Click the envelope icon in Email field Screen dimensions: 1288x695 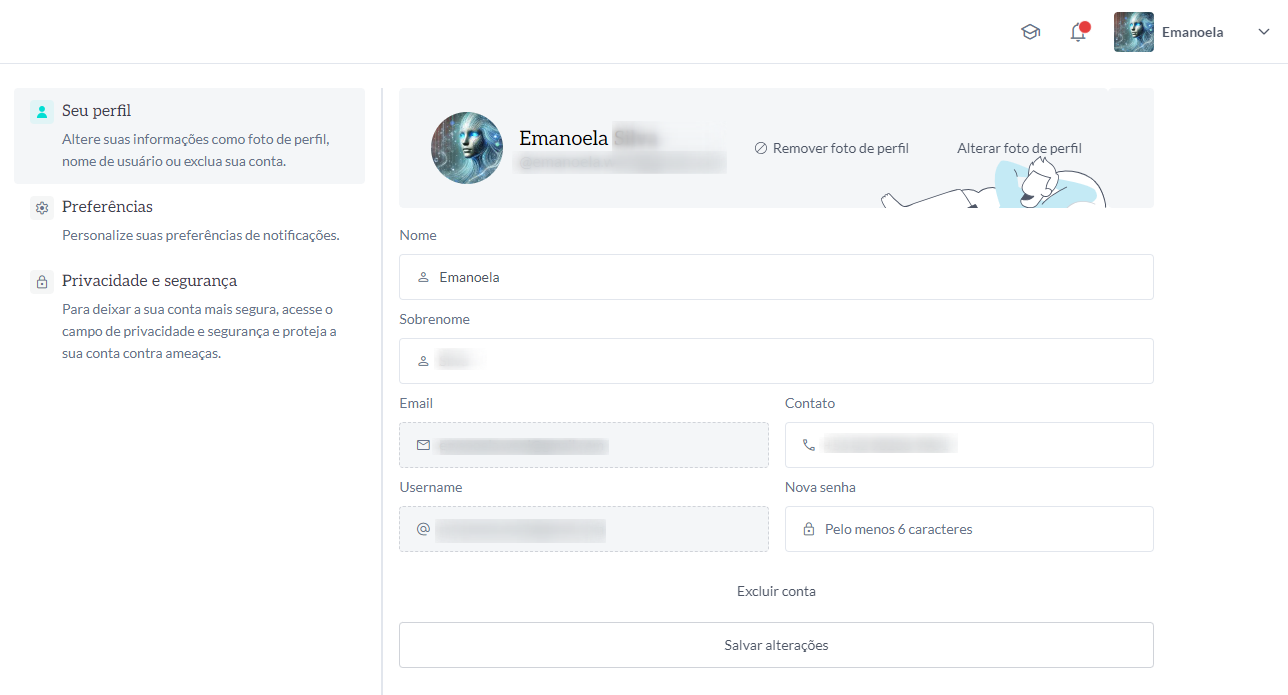[423, 445]
